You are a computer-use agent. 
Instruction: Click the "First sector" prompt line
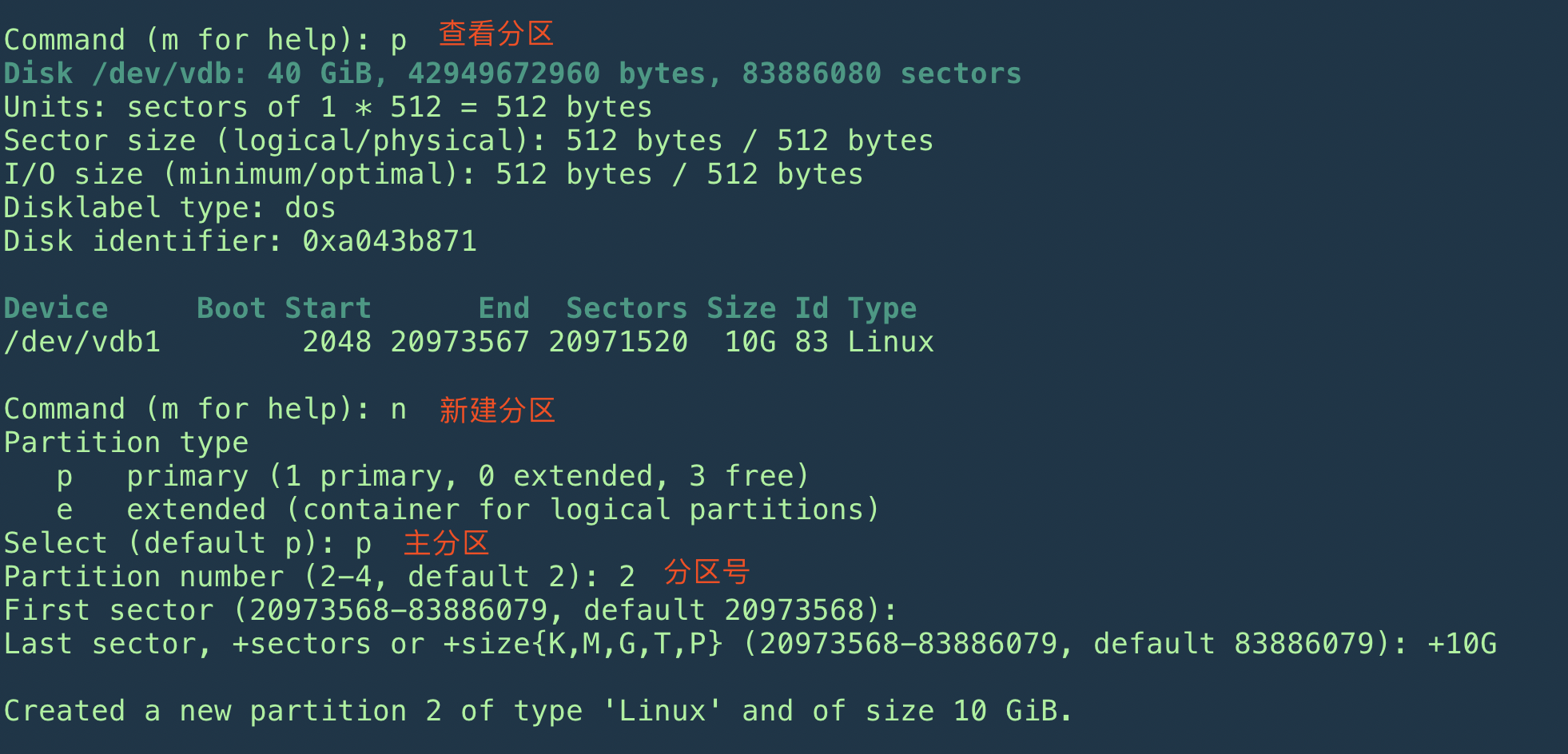tap(451, 610)
